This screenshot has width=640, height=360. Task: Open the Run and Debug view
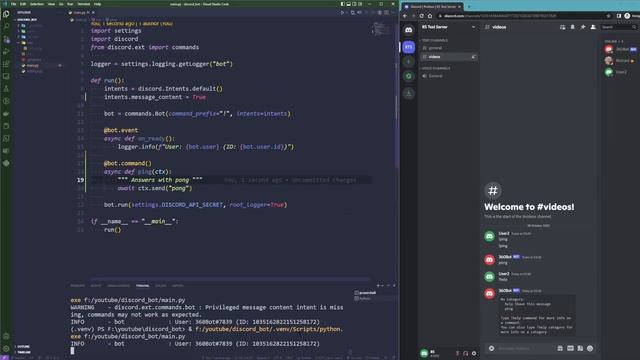tap(6, 51)
